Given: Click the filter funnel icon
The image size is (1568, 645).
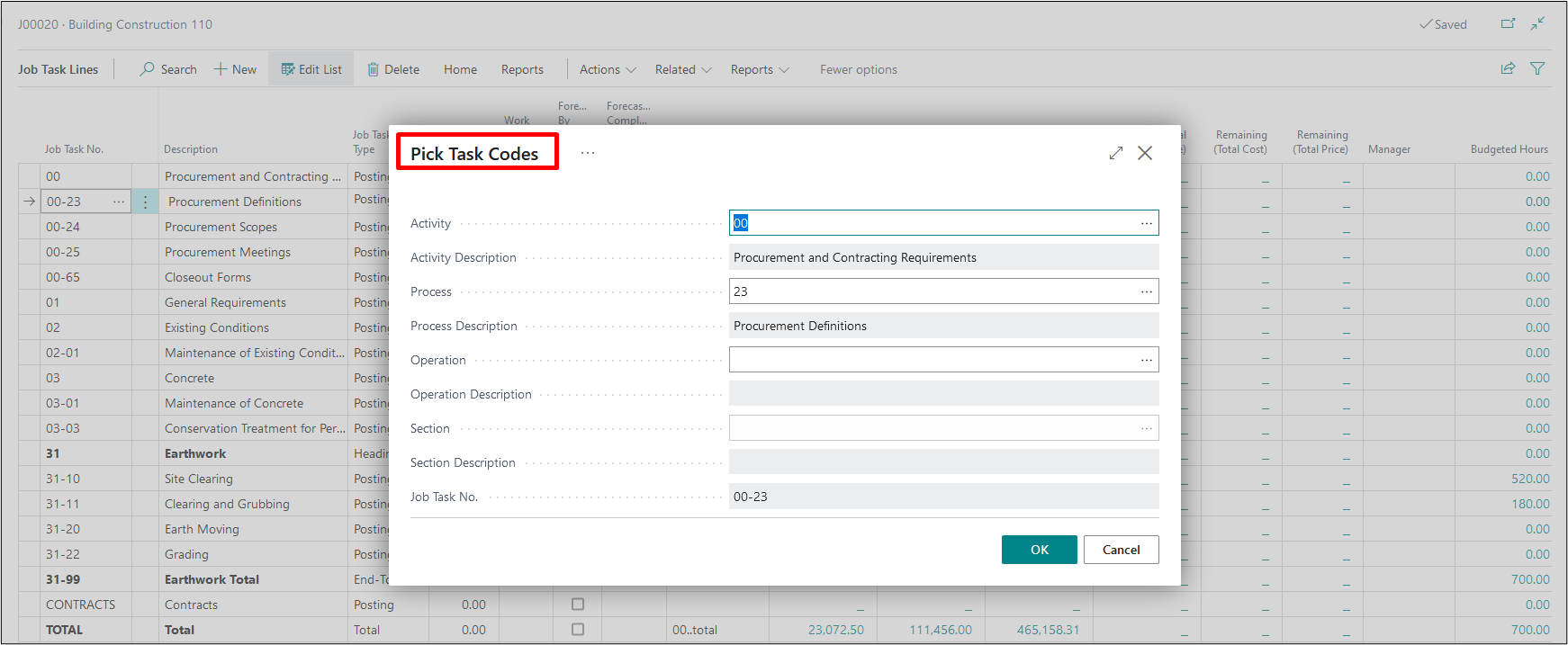Looking at the screenshot, I should pos(1537,68).
